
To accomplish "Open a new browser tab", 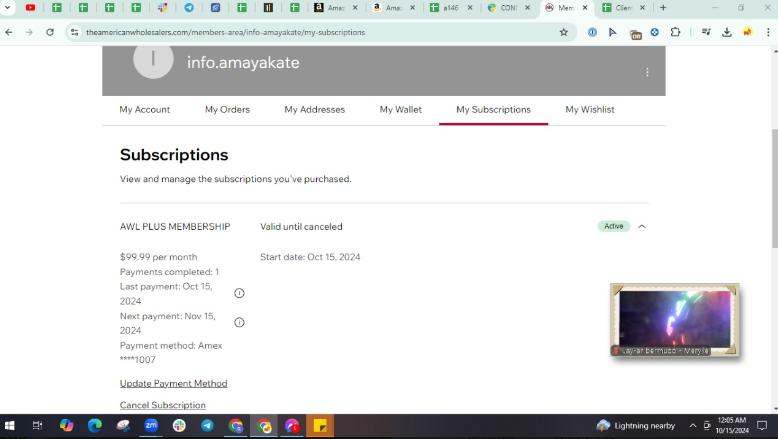I will 663,7.
